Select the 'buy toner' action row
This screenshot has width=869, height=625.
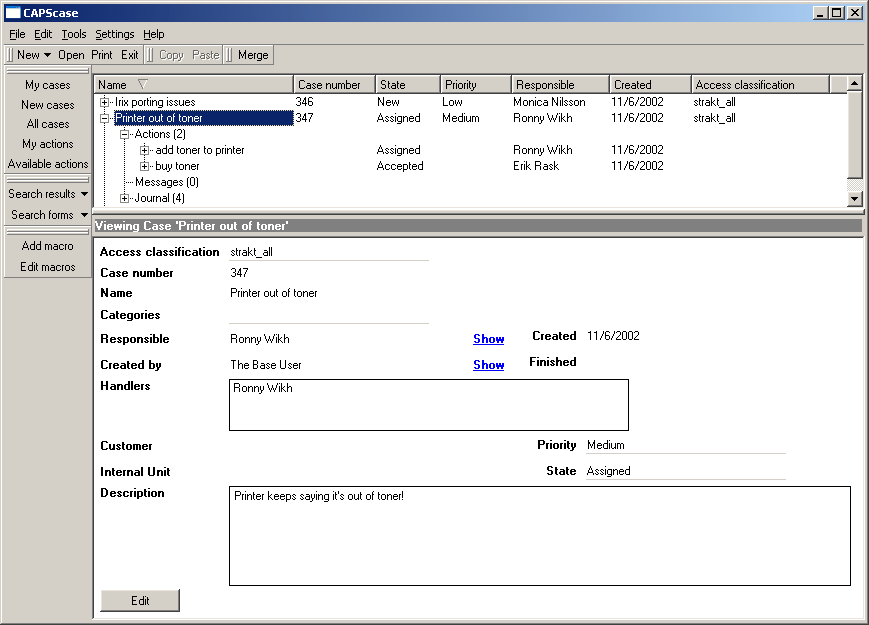(x=177, y=166)
